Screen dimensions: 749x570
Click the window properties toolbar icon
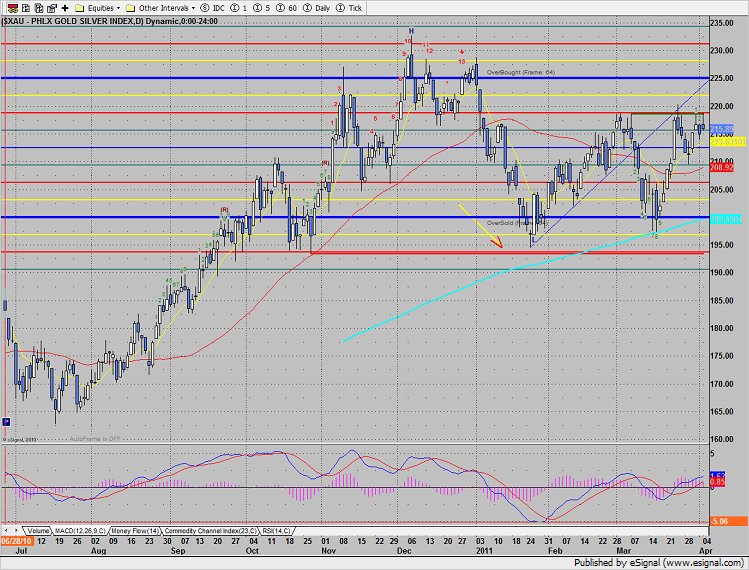(x=52, y=8)
